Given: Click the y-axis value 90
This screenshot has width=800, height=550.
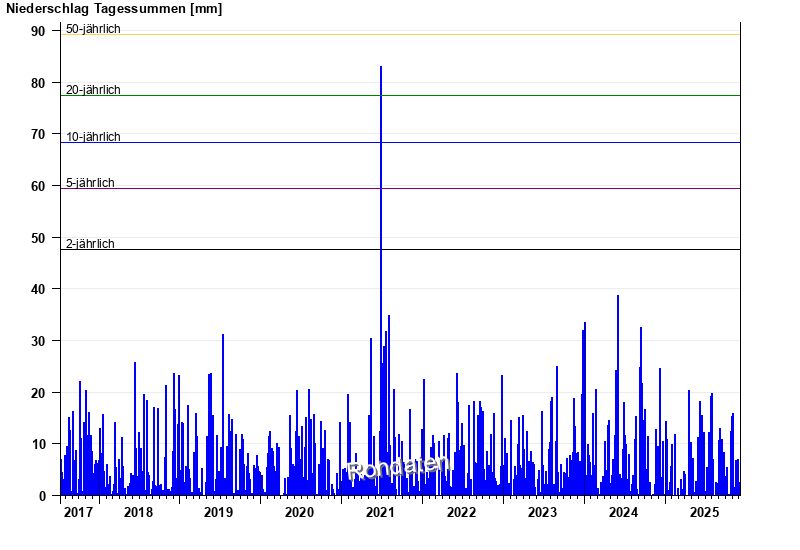Looking at the screenshot, I should tap(38, 31).
